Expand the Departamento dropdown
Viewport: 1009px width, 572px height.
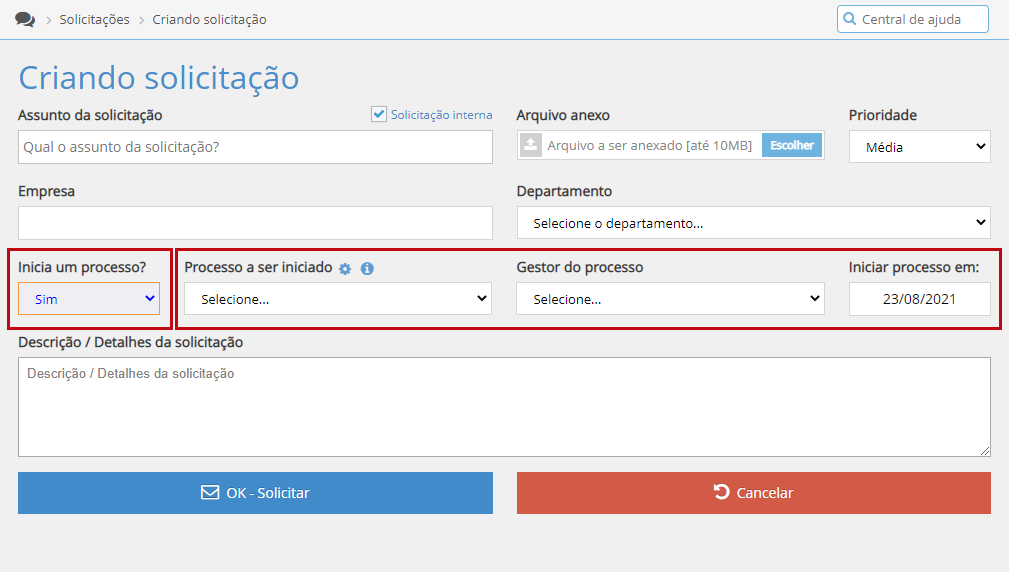tap(753, 223)
